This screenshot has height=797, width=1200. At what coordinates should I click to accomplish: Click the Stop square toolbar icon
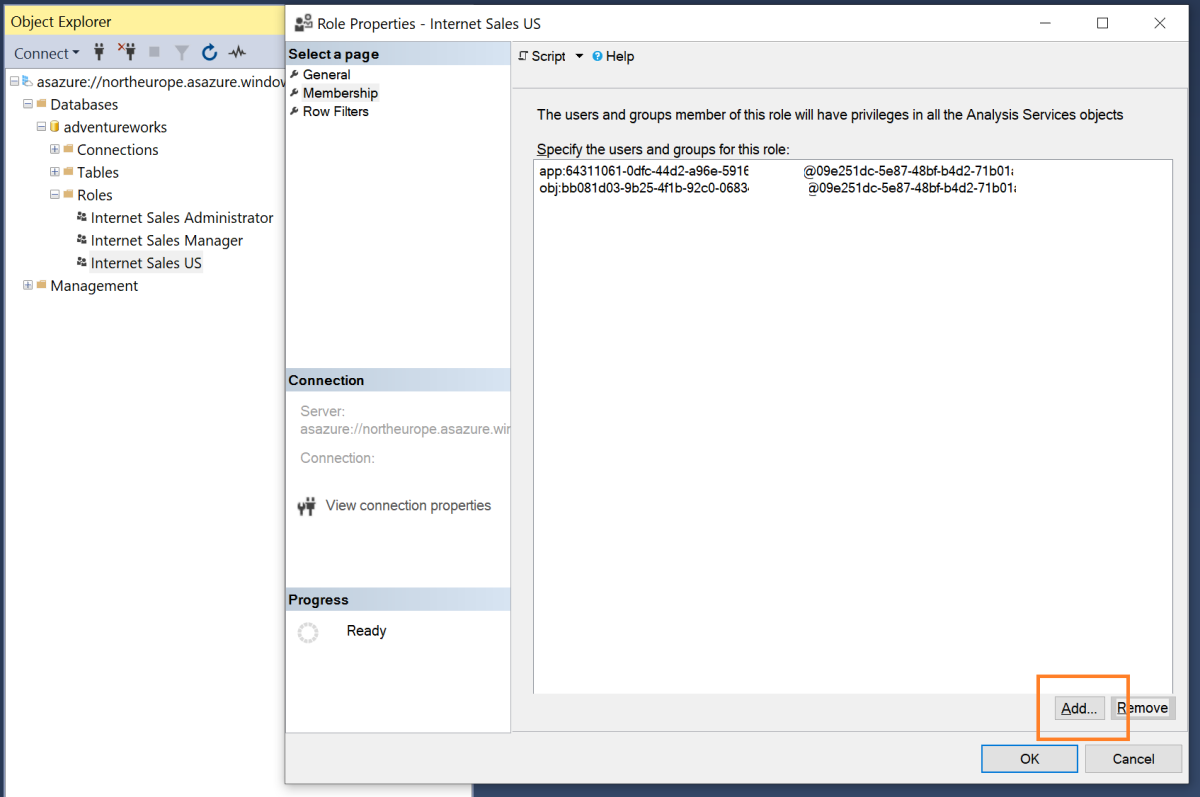(154, 53)
